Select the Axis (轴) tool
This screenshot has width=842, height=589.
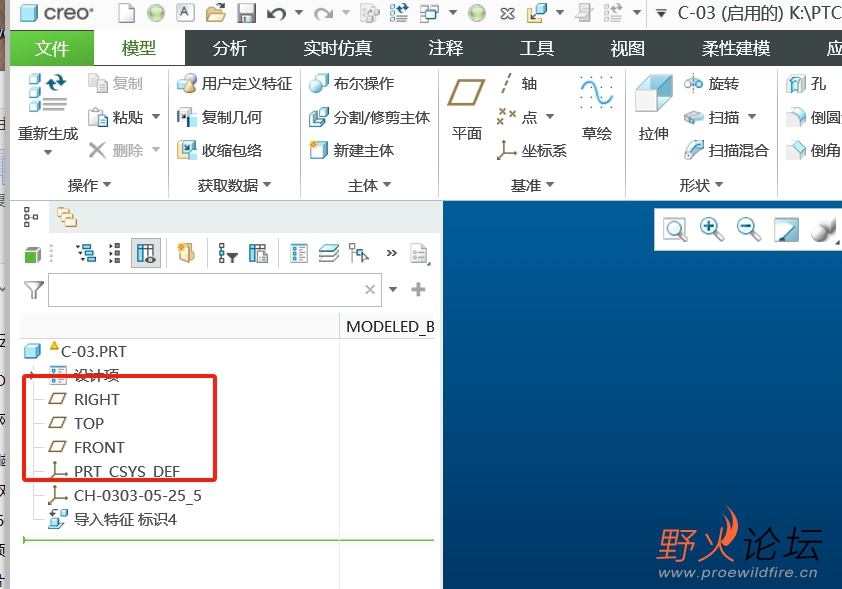[518, 83]
